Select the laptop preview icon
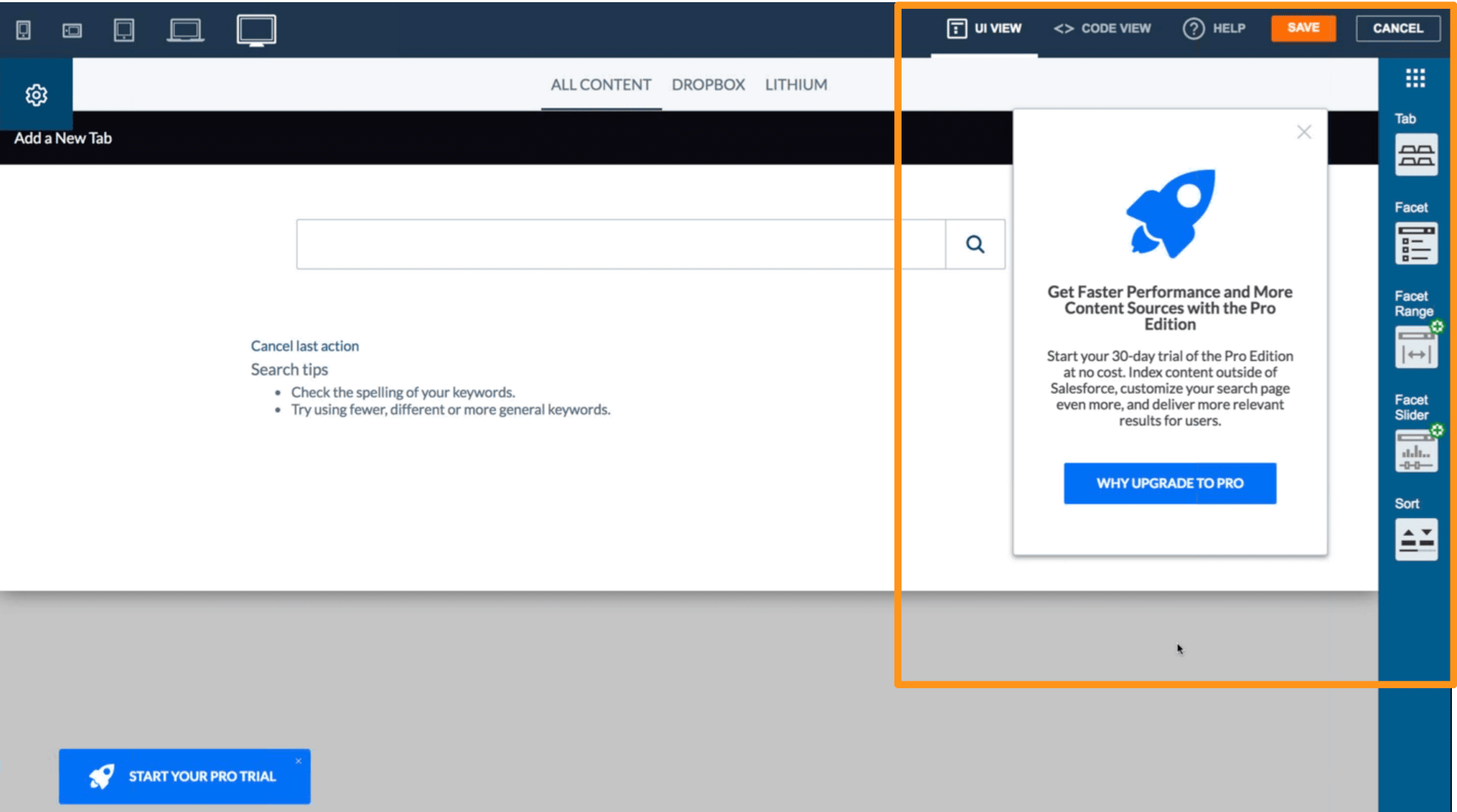Image resolution: width=1457 pixels, height=812 pixels. [185, 31]
